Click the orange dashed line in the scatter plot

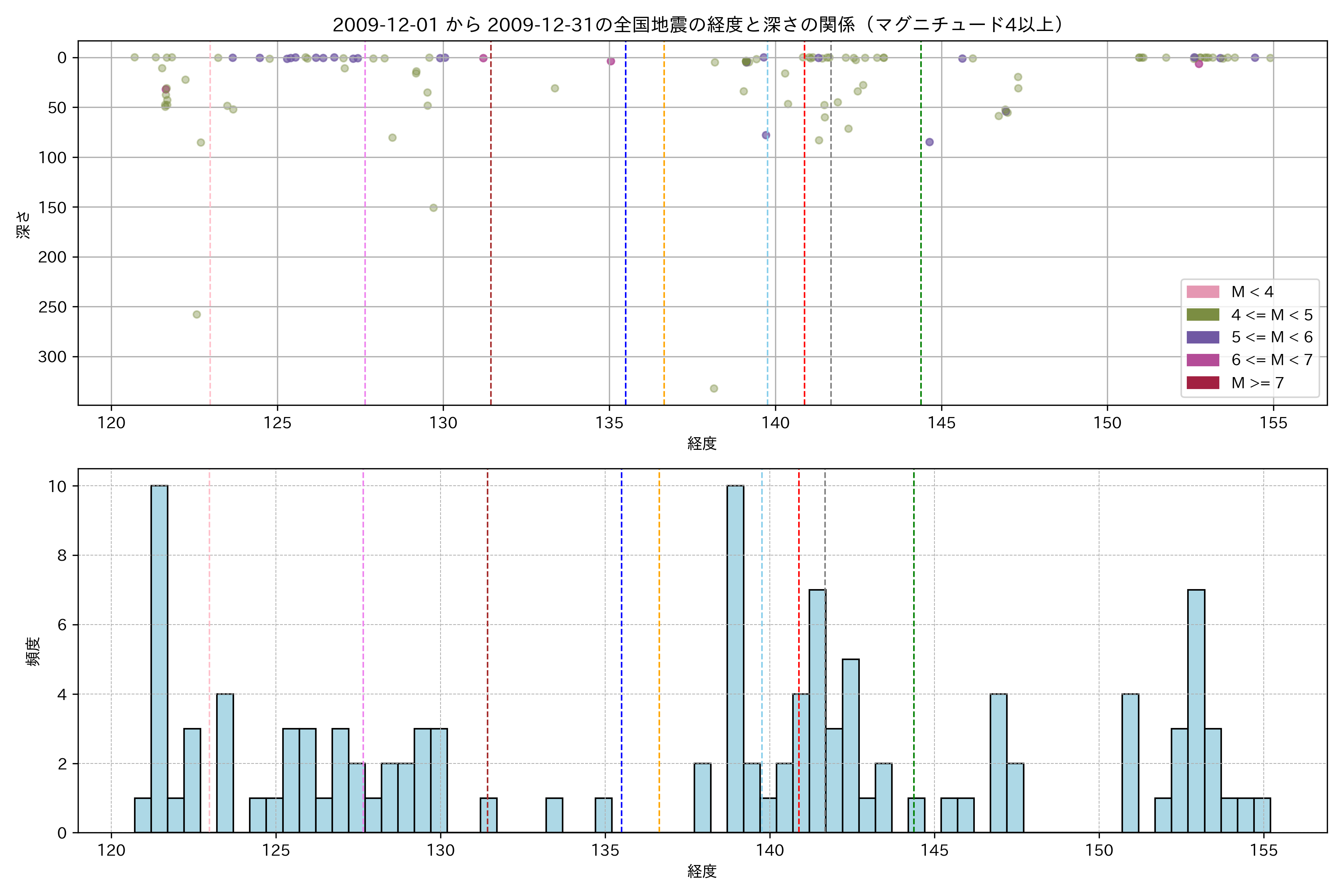pos(664,228)
